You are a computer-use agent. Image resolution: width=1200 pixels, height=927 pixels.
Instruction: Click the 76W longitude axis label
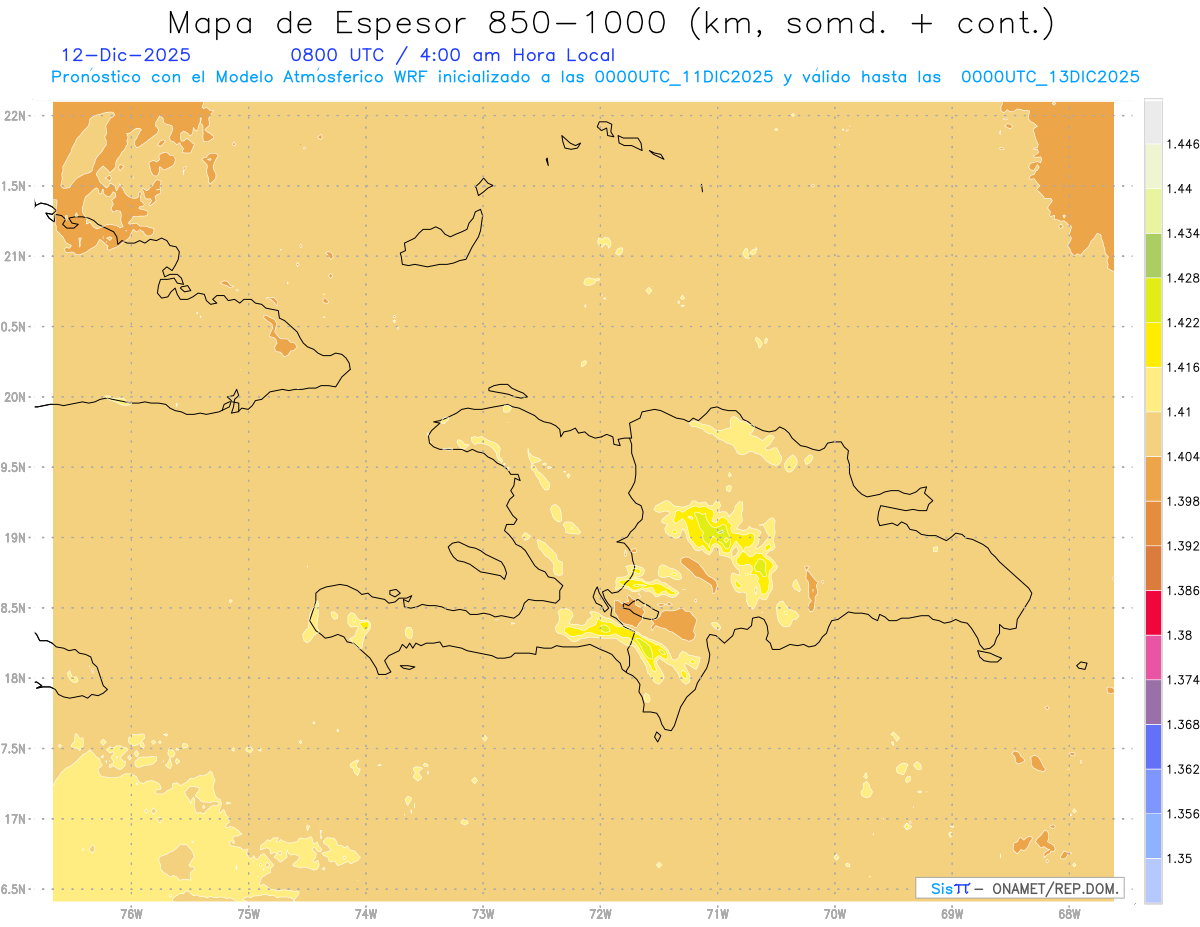tap(131, 913)
